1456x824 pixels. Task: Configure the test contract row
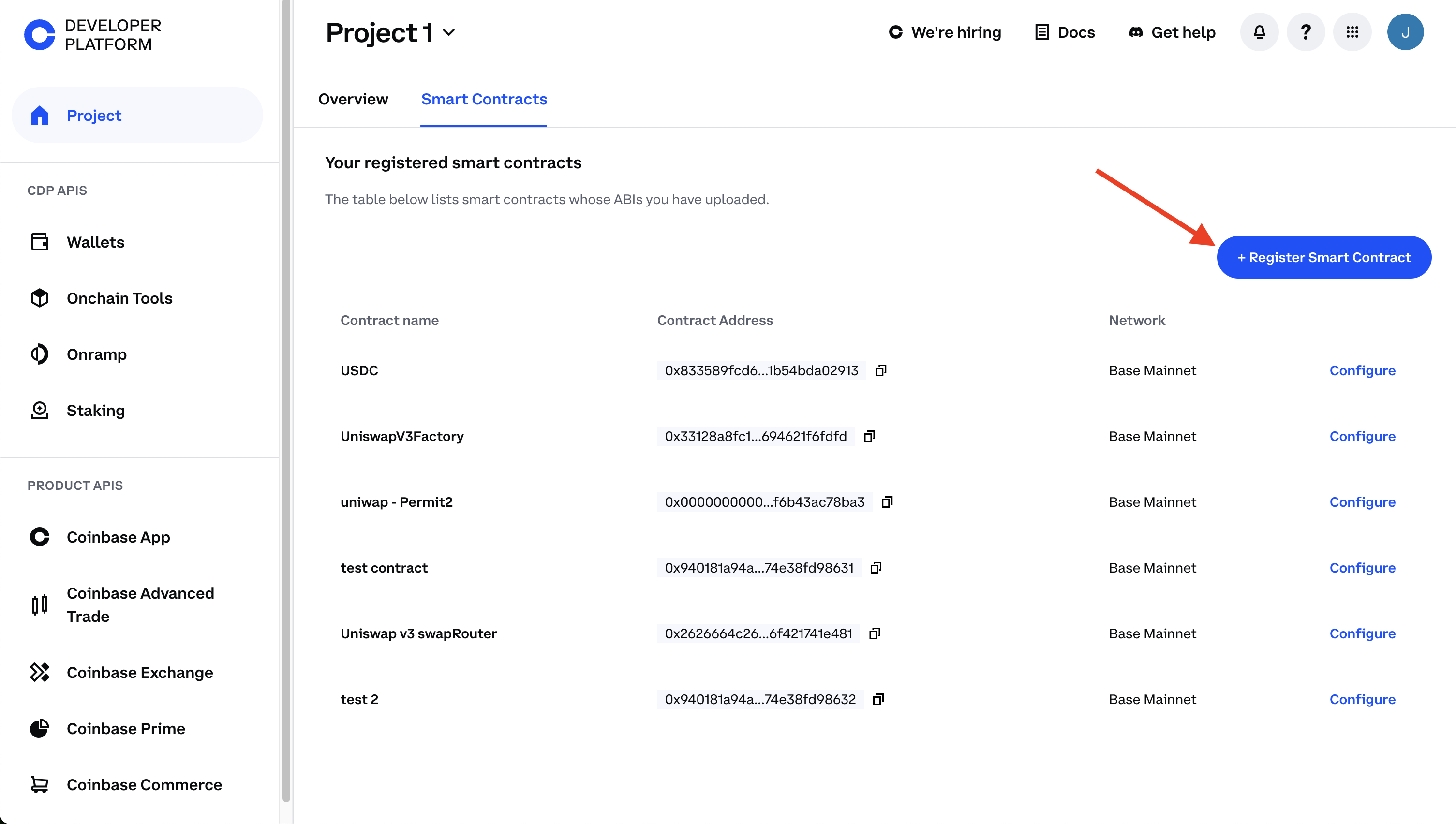pyautogui.click(x=1362, y=567)
